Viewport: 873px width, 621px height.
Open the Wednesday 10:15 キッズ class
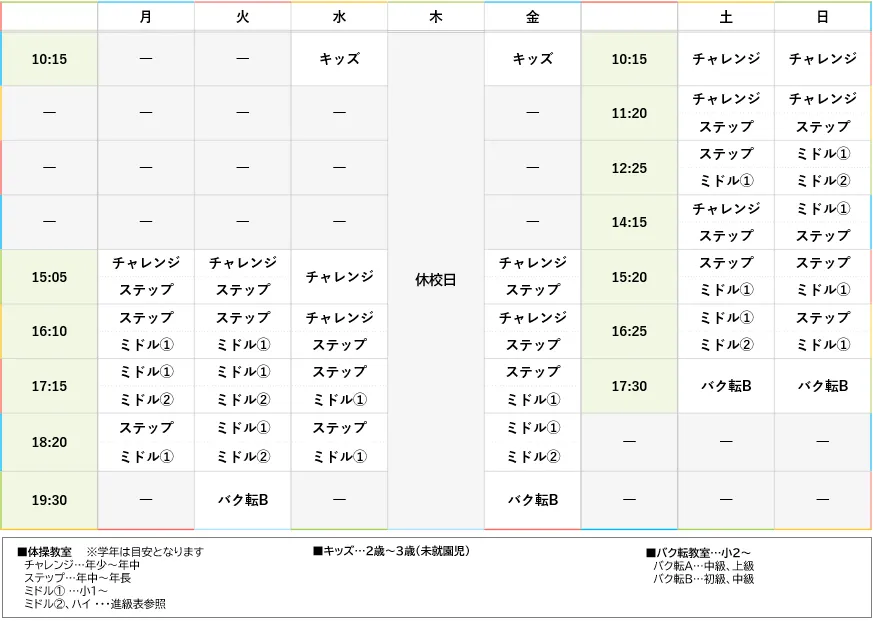pyautogui.click(x=339, y=59)
